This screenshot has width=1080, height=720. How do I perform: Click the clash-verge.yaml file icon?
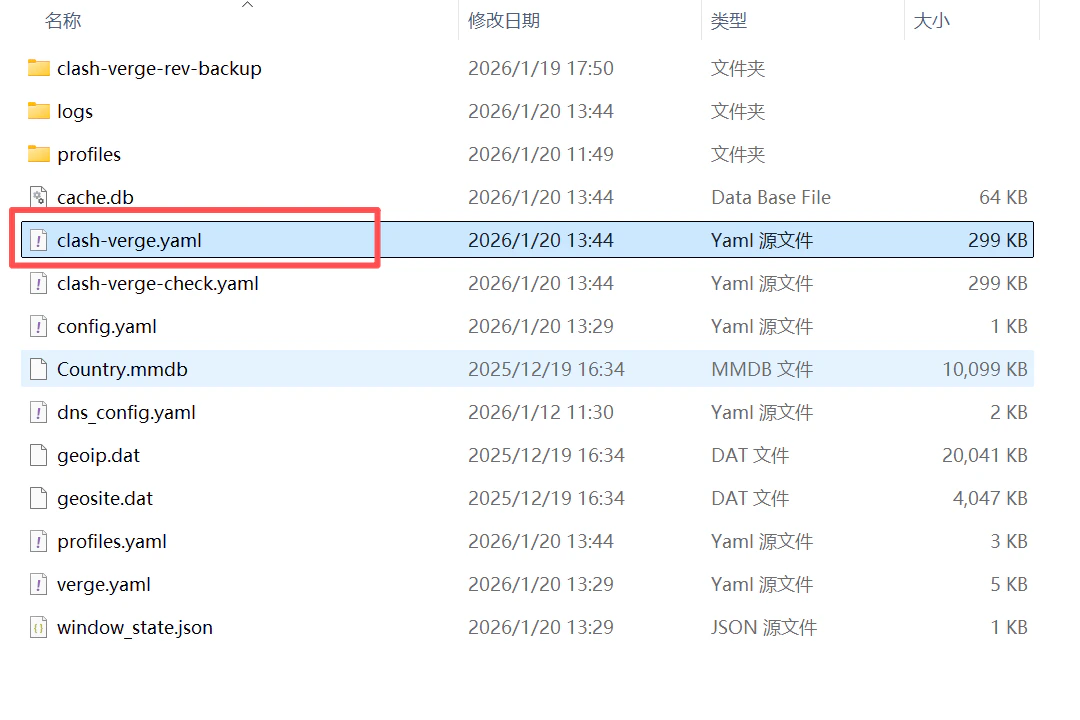click(39, 240)
